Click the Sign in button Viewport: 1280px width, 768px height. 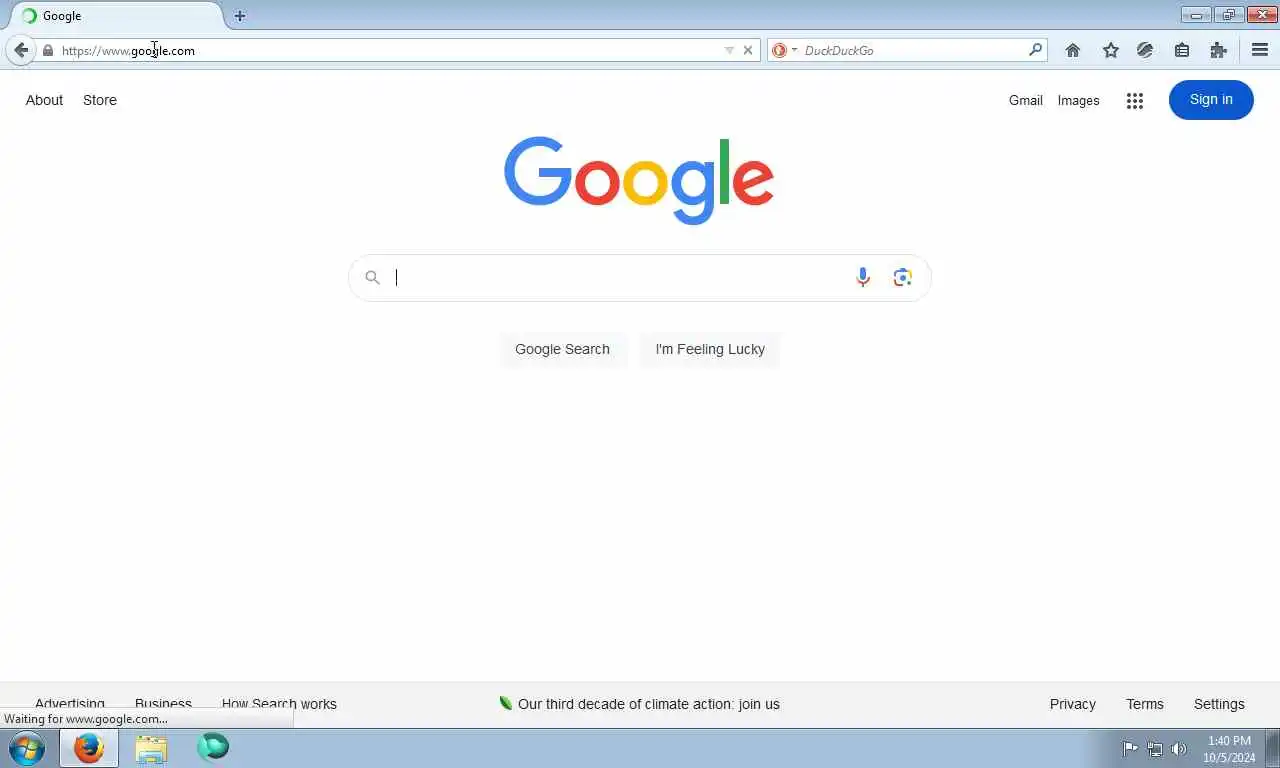1211,100
